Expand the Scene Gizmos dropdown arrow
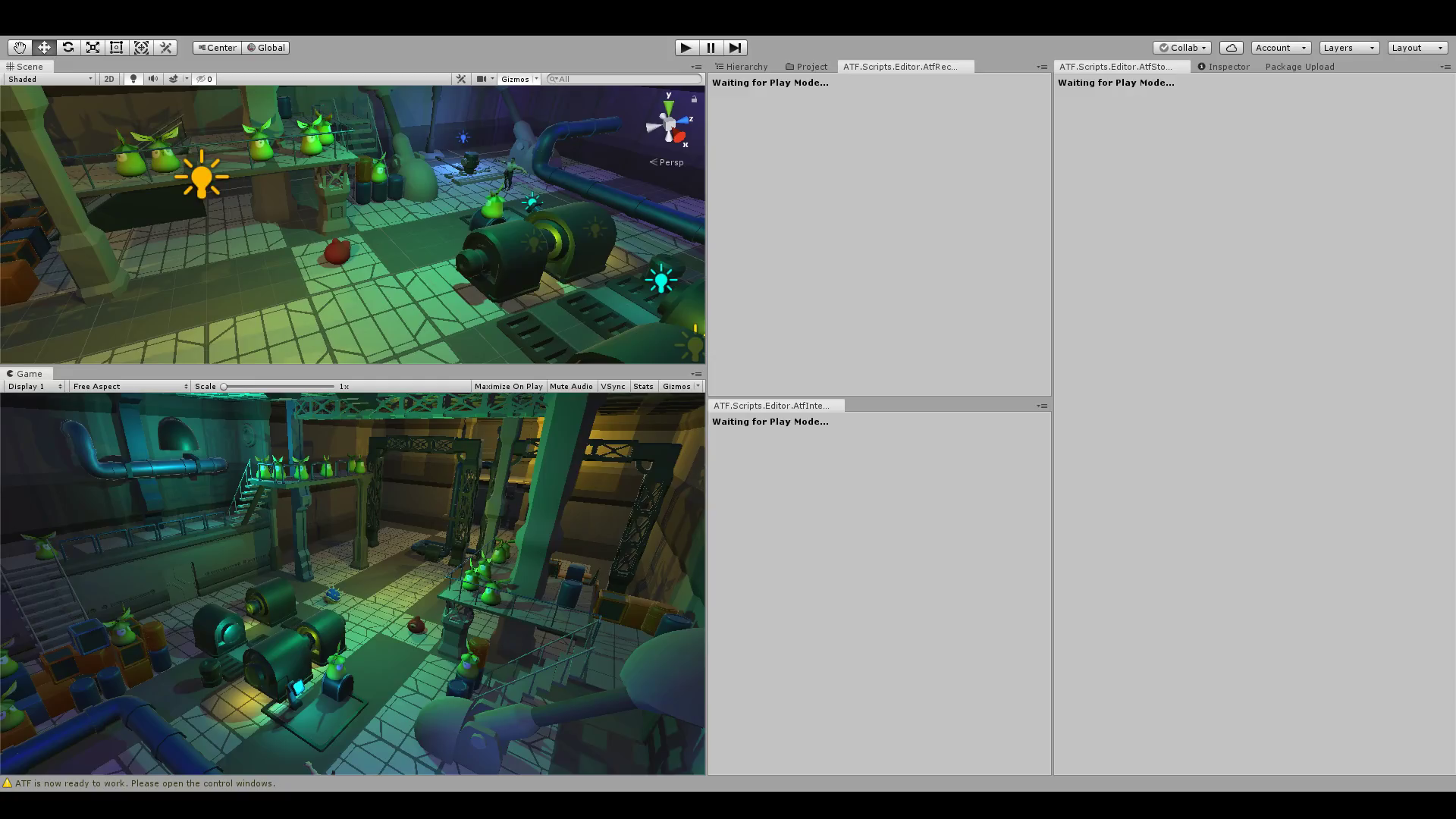The image size is (1456, 819). pos(537,79)
